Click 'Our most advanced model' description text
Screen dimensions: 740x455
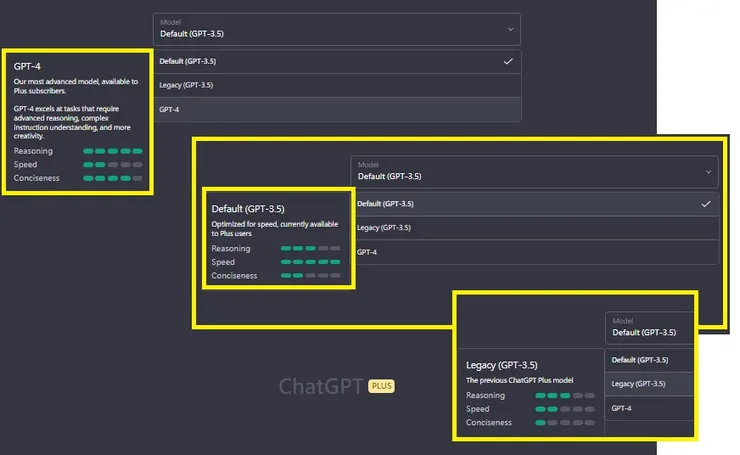click(76, 86)
